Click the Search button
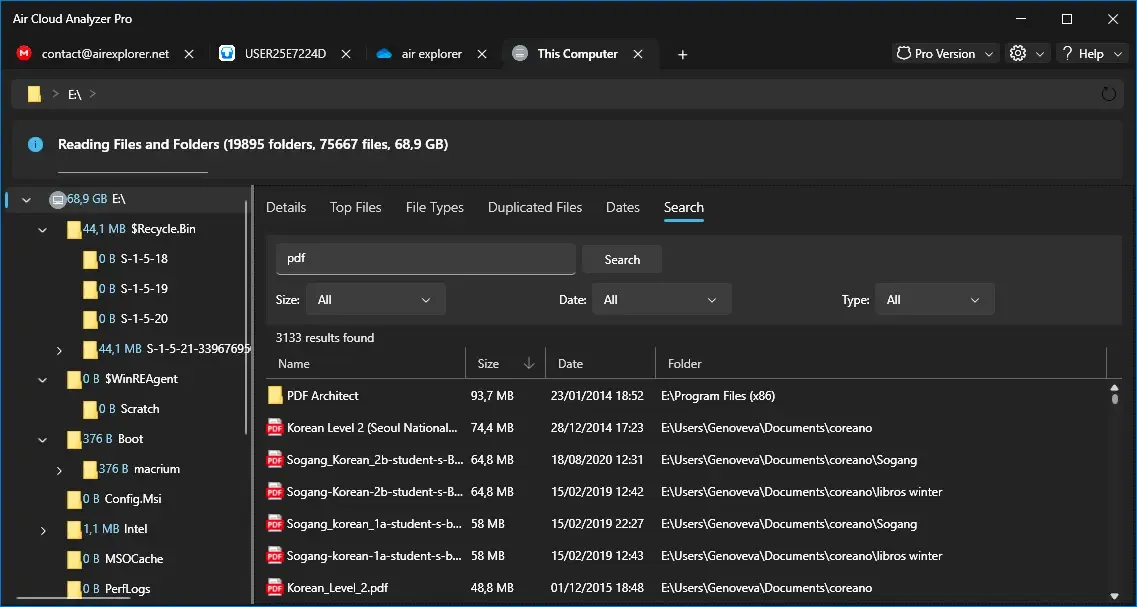Screen dimensions: 1137x607 coord(622,260)
